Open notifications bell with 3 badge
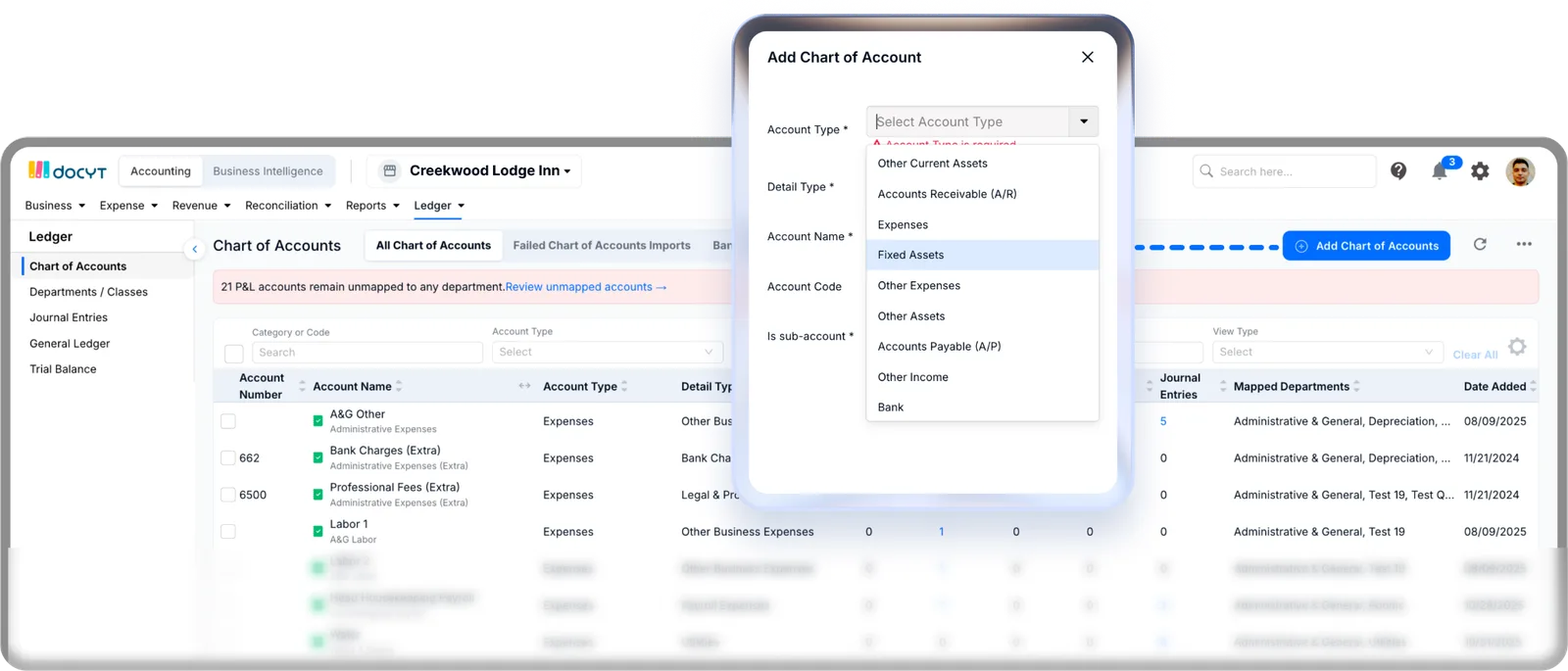This screenshot has width=1568, height=671. (1440, 170)
